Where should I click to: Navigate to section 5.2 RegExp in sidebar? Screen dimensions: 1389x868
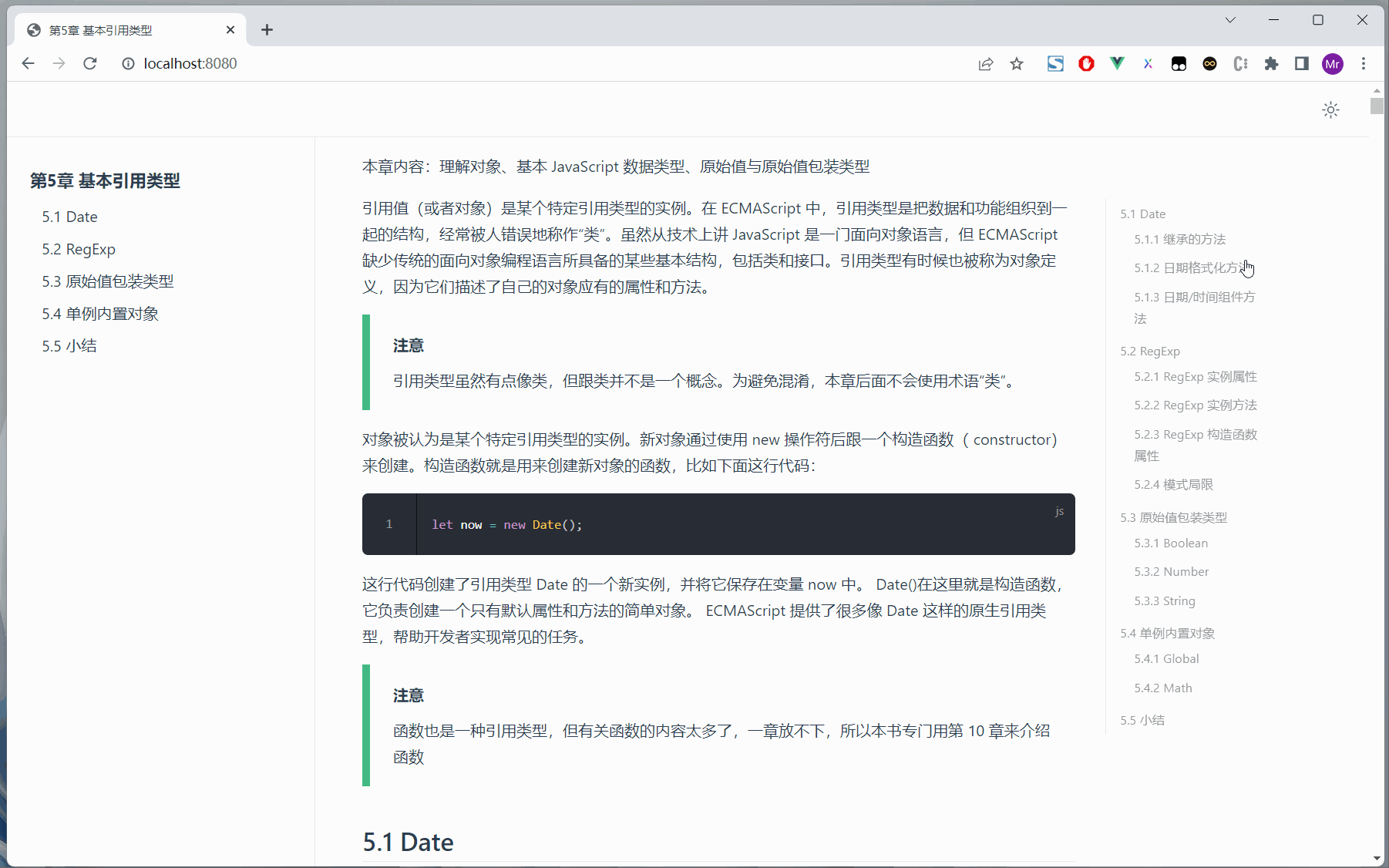click(79, 248)
